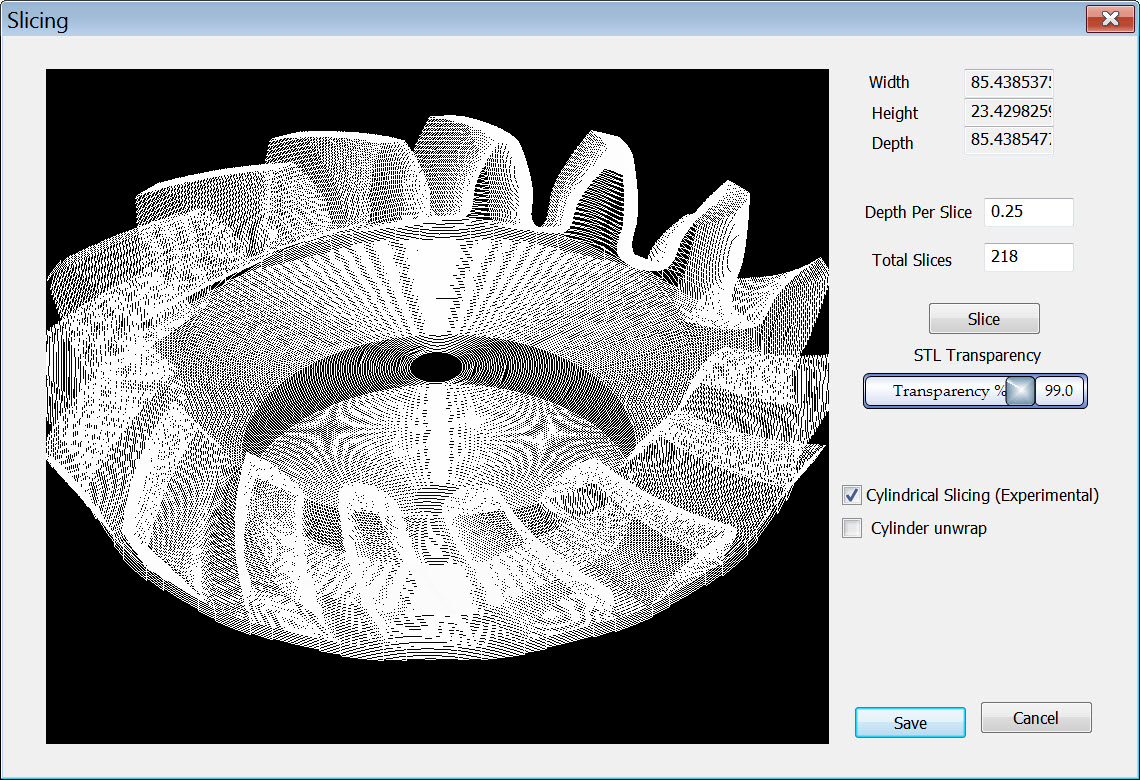The image size is (1140, 780).
Task: Select the Width value field
Action: [x=1009, y=83]
